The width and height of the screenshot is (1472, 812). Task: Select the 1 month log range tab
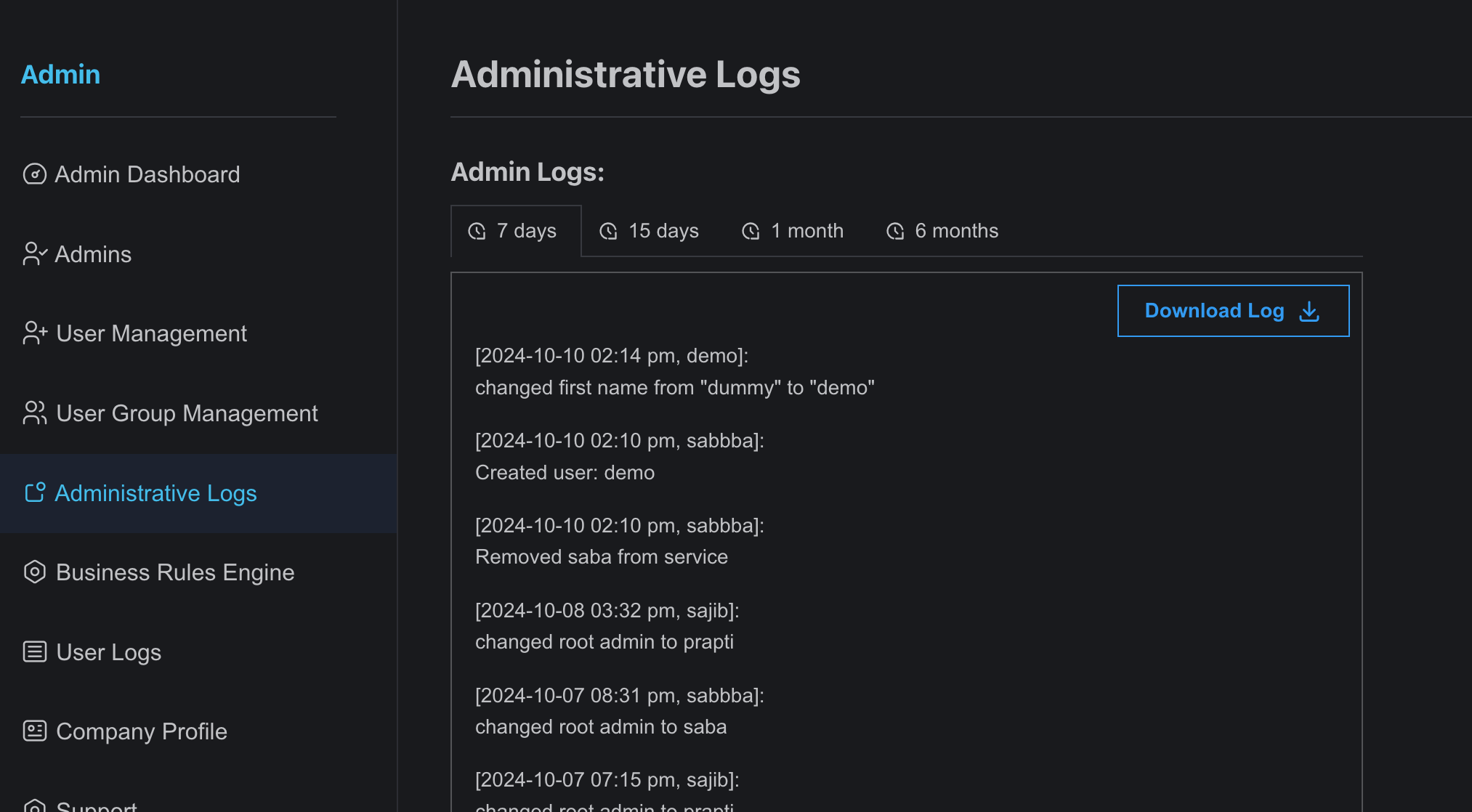792,231
